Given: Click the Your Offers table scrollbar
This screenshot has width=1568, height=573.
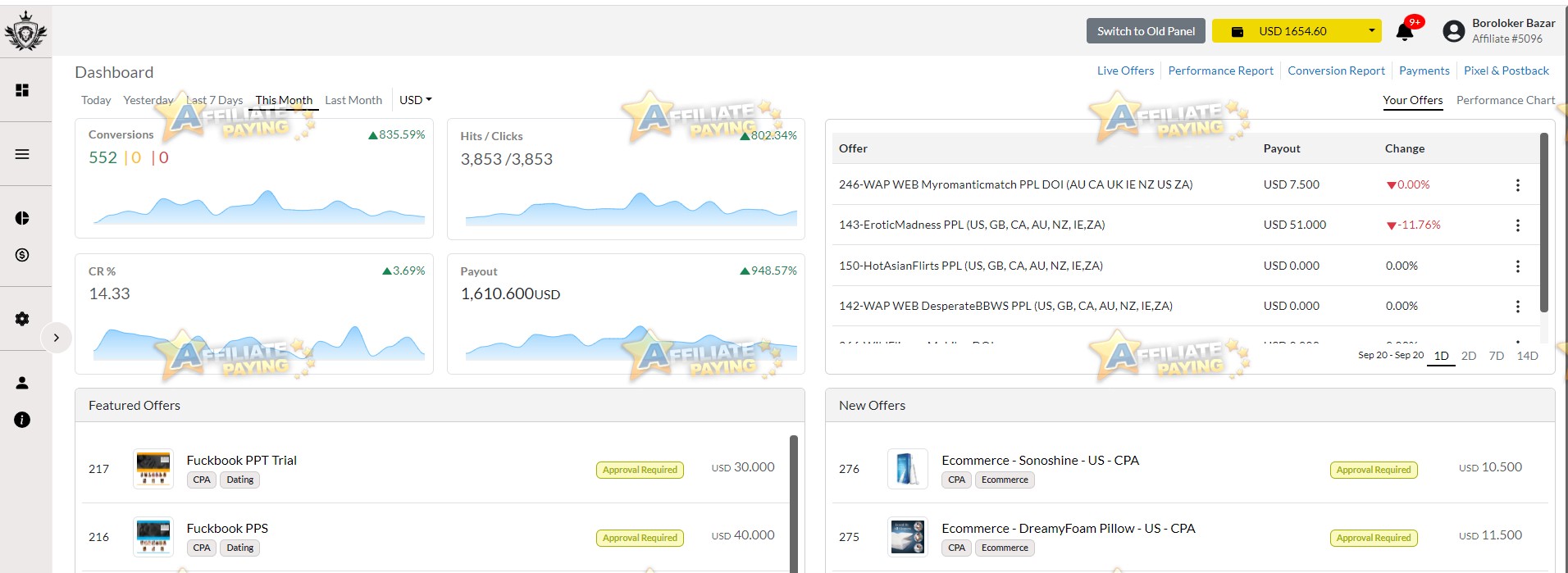Looking at the screenshot, I should (1544, 222).
